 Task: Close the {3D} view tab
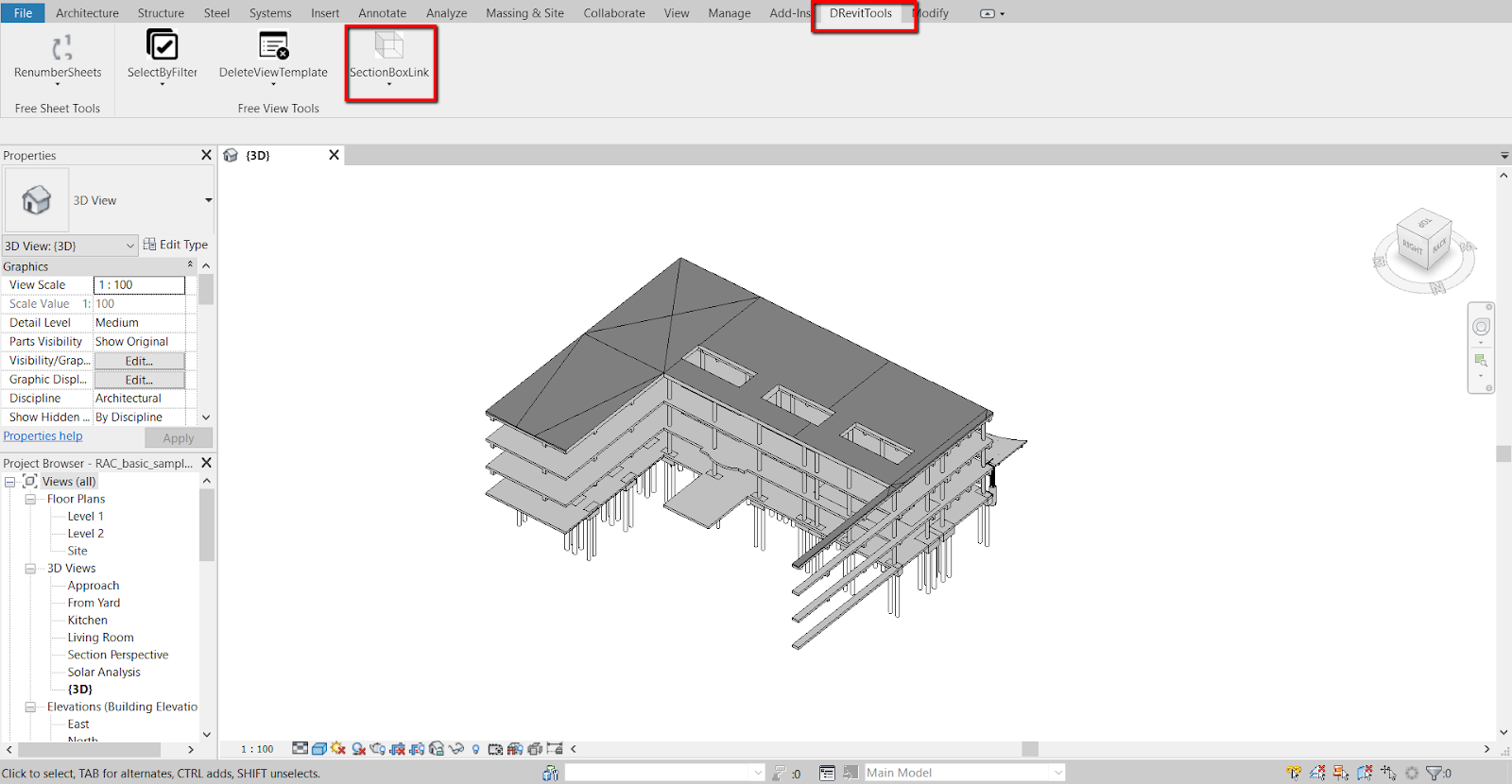click(x=334, y=155)
